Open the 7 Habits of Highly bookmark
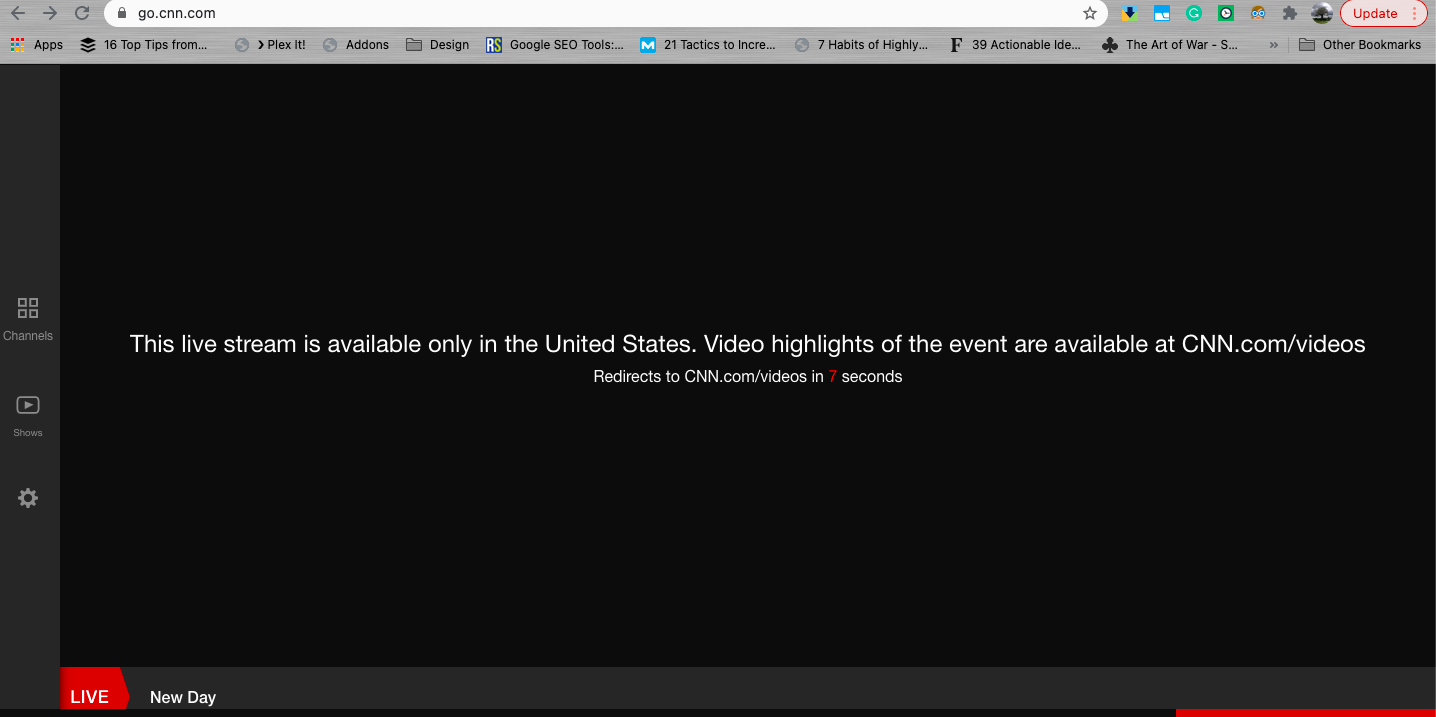Image resolution: width=1436 pixels, height=717 pixels. [x=861, y=45]
